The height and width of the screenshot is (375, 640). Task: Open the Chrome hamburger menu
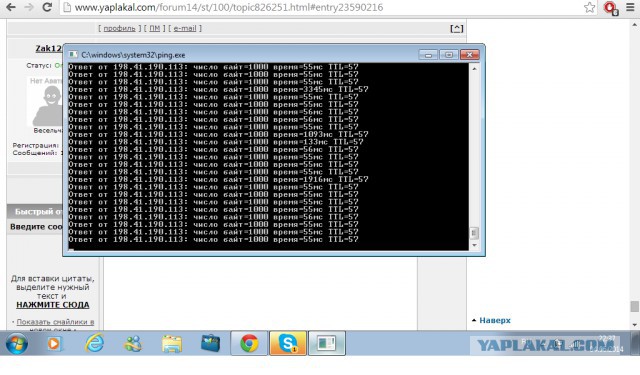point(630,7)
